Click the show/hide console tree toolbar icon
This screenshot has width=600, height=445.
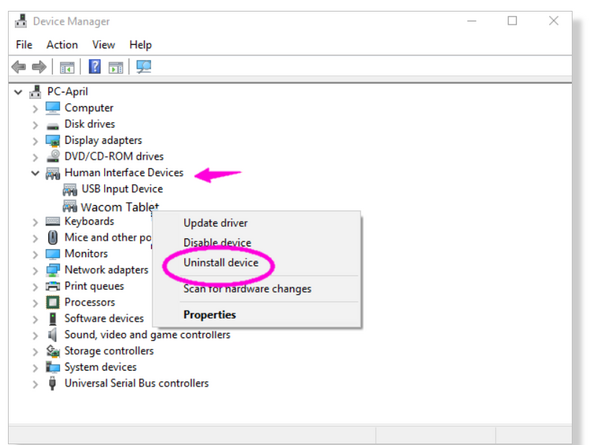click(67, 68)
